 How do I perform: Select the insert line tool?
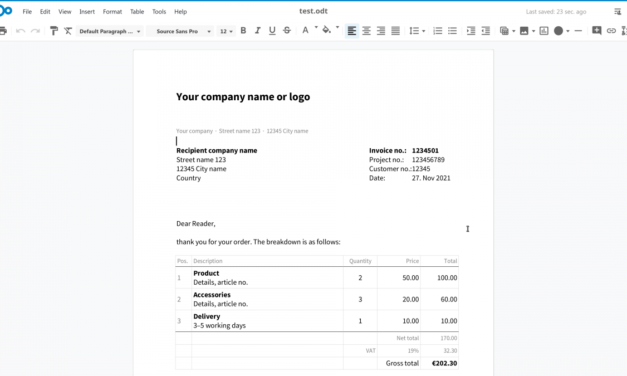(x=578, y=31)
